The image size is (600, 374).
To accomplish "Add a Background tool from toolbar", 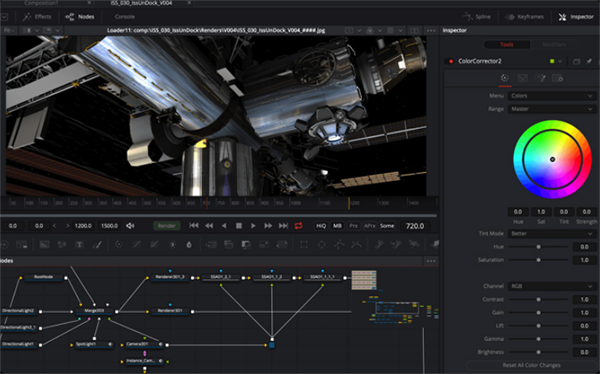I will click(x=44, y=245).
